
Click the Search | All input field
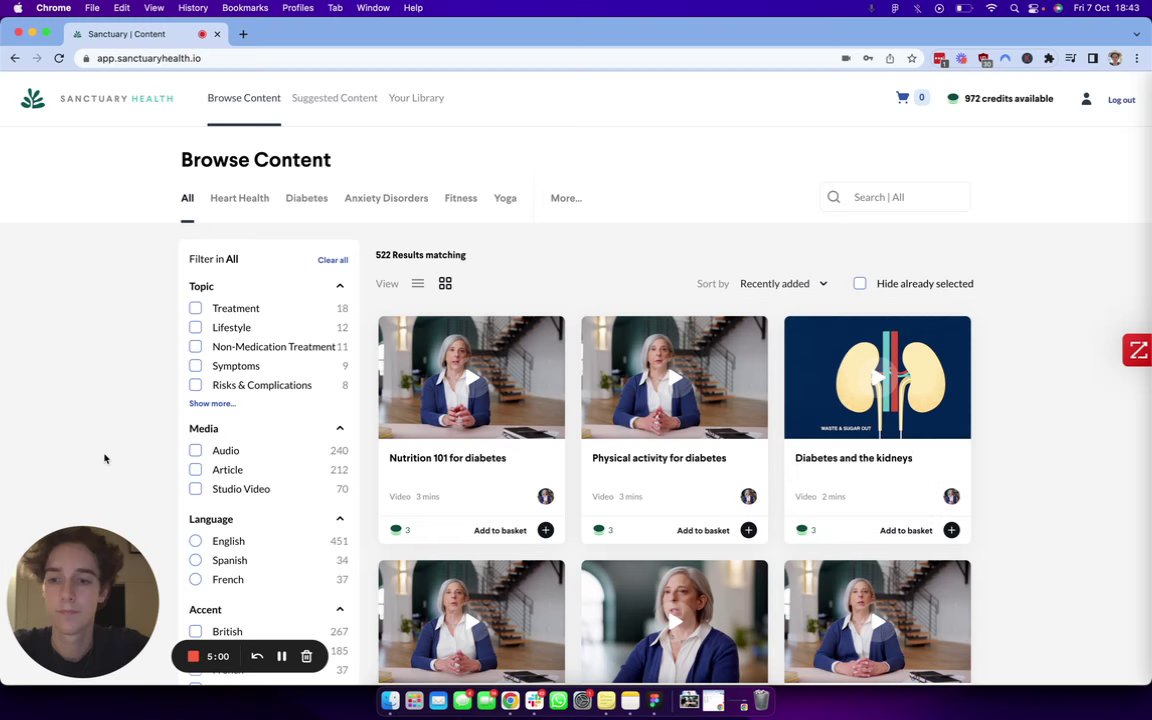(895, 197)
